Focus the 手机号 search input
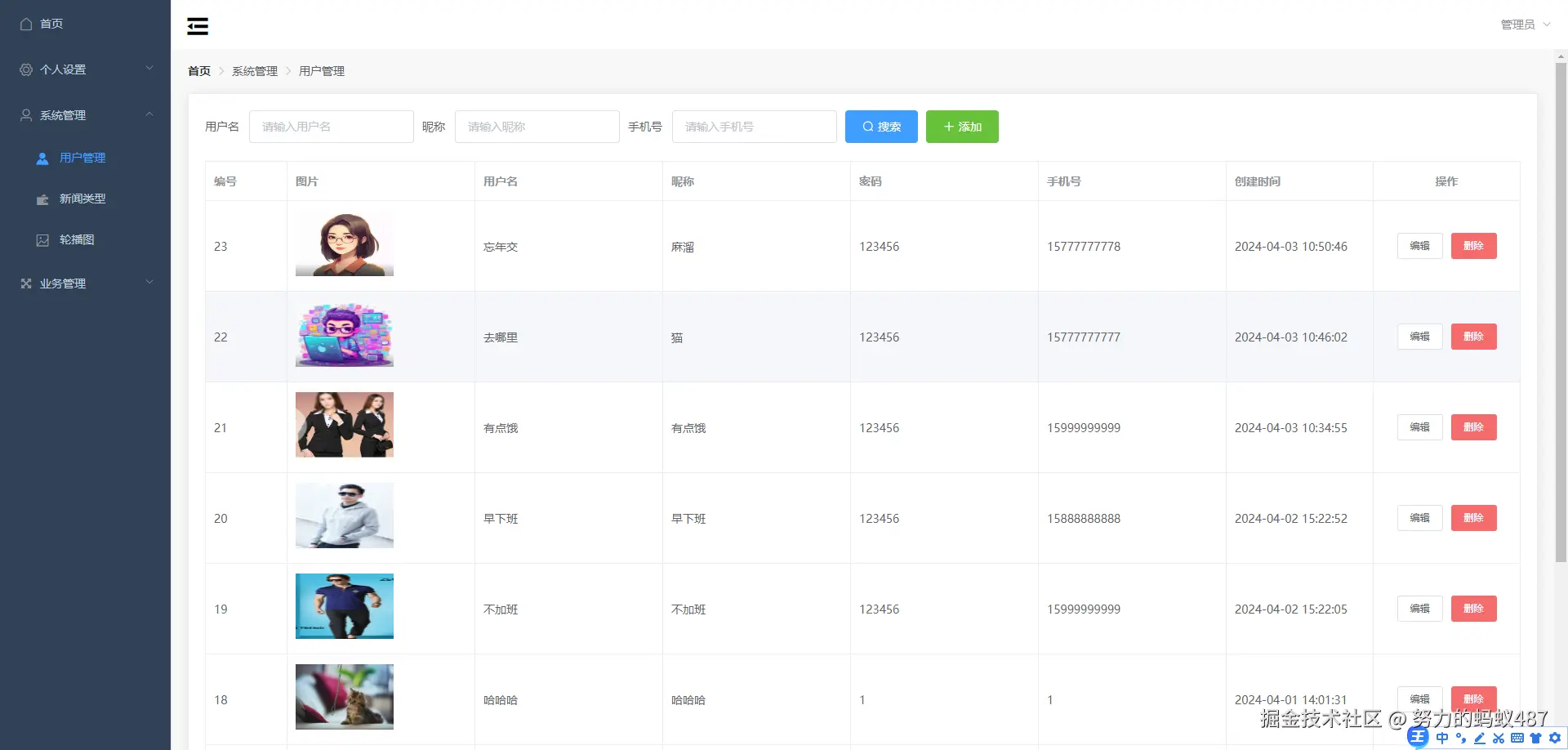This screenshot has height=750, width=1568. pyautogui.click(x=755, y=127)
